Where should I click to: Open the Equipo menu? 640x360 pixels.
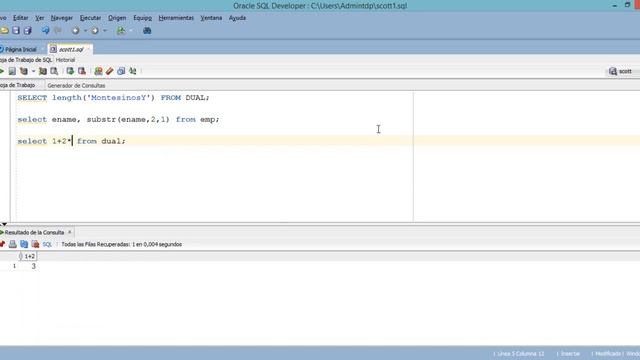coord(142,18)
